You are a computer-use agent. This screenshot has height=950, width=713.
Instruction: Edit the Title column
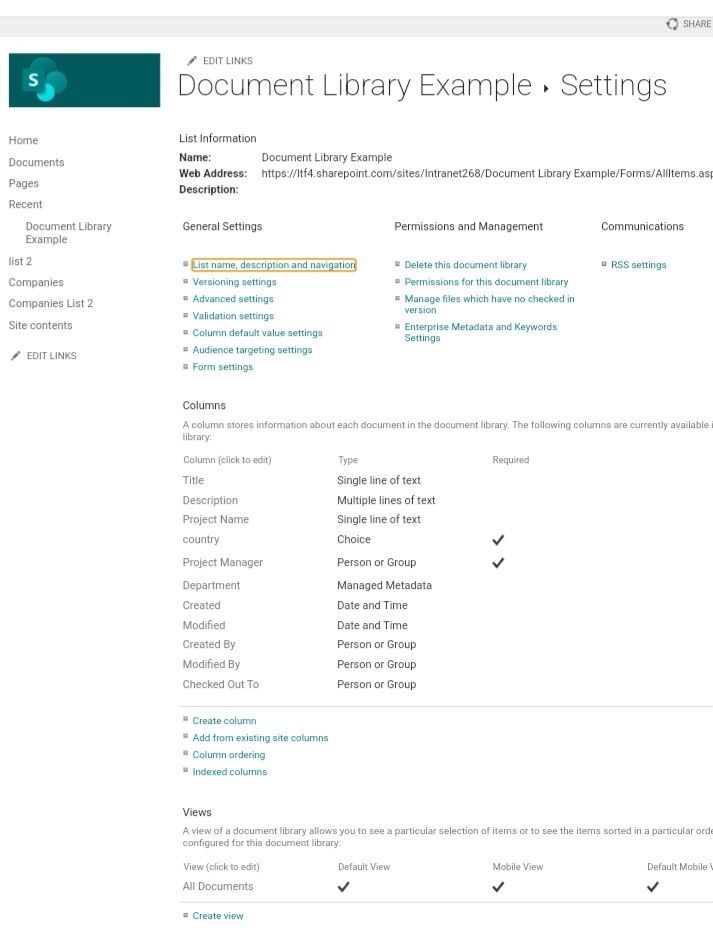[193, 480]
